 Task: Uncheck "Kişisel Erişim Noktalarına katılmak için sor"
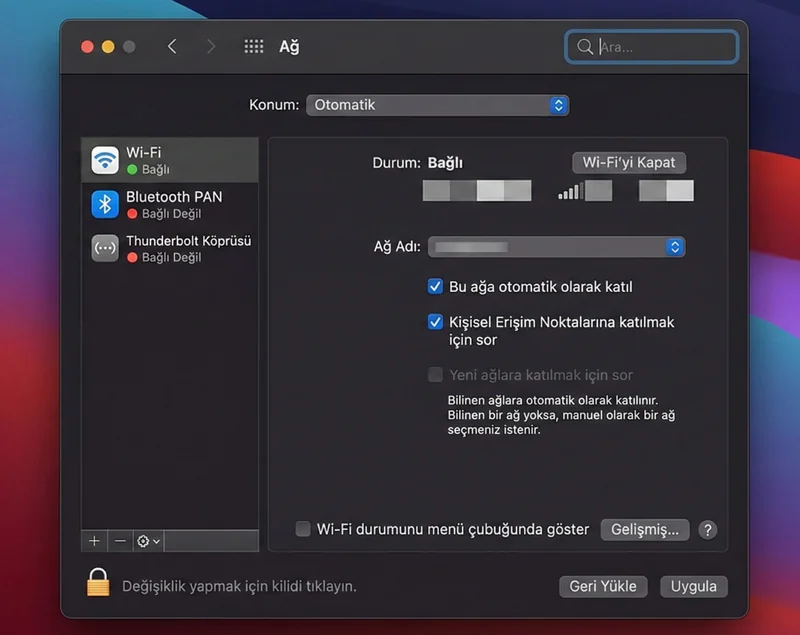click(435, 322)
